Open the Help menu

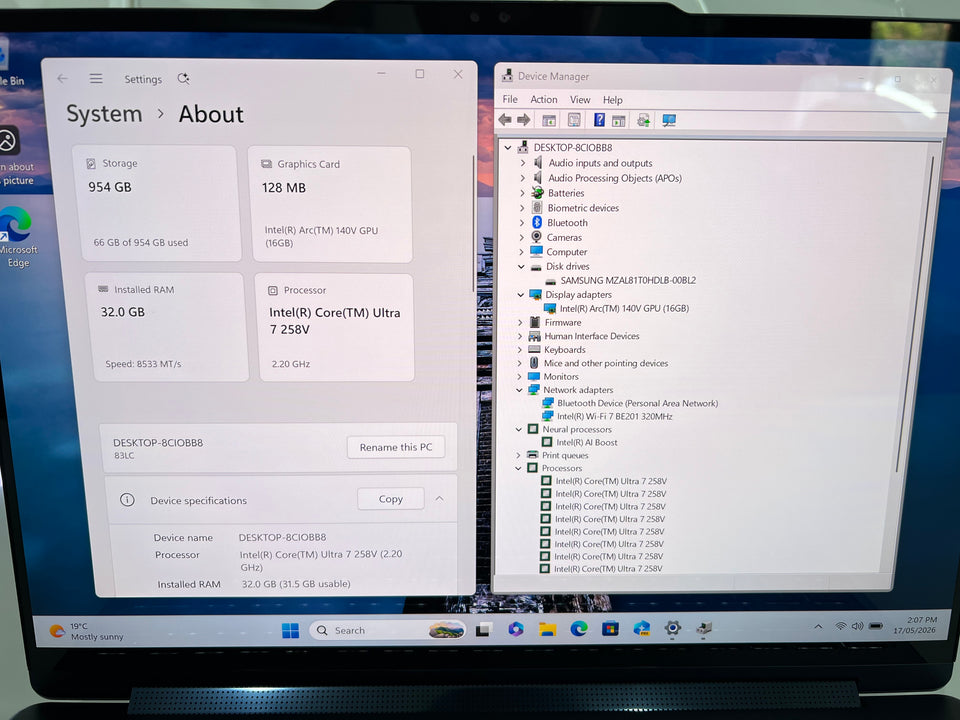[x=612, y=100]
